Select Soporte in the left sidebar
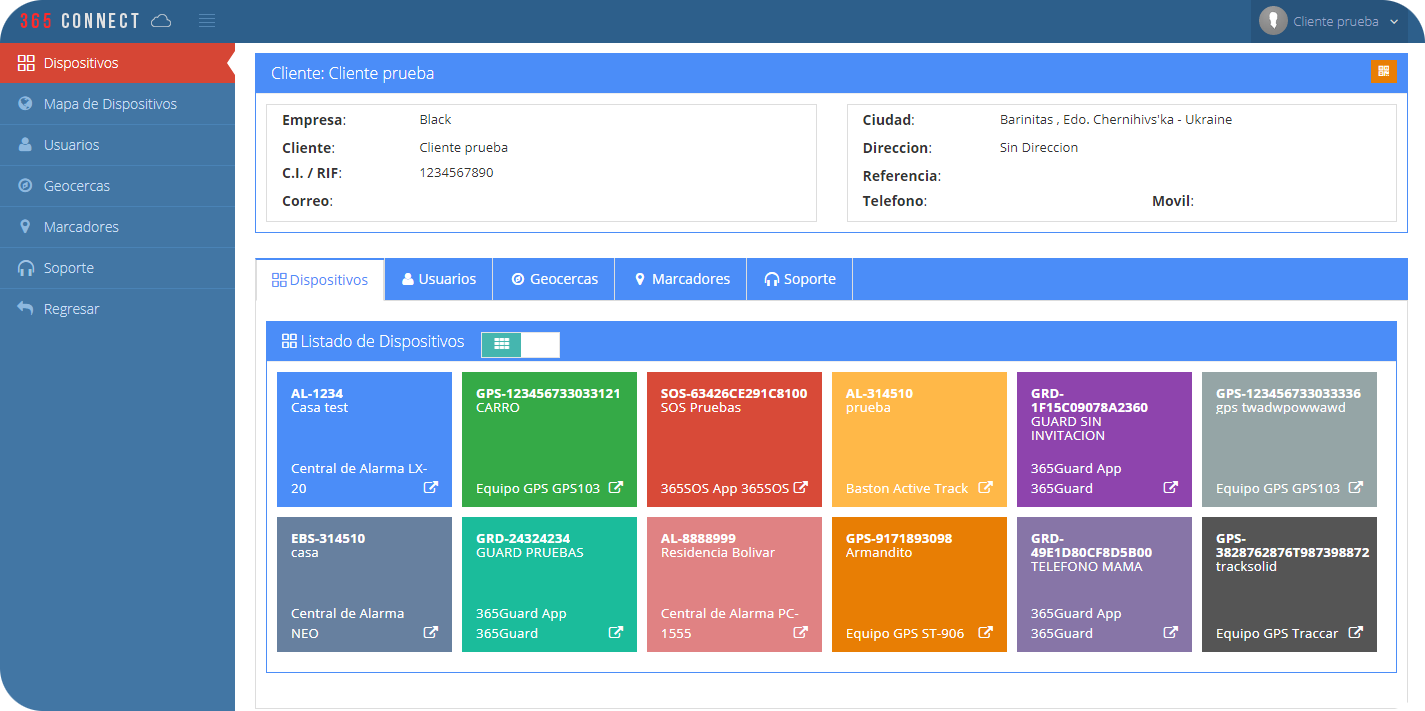The width and height of the screenshot is (1425, 711). [69, 268]
